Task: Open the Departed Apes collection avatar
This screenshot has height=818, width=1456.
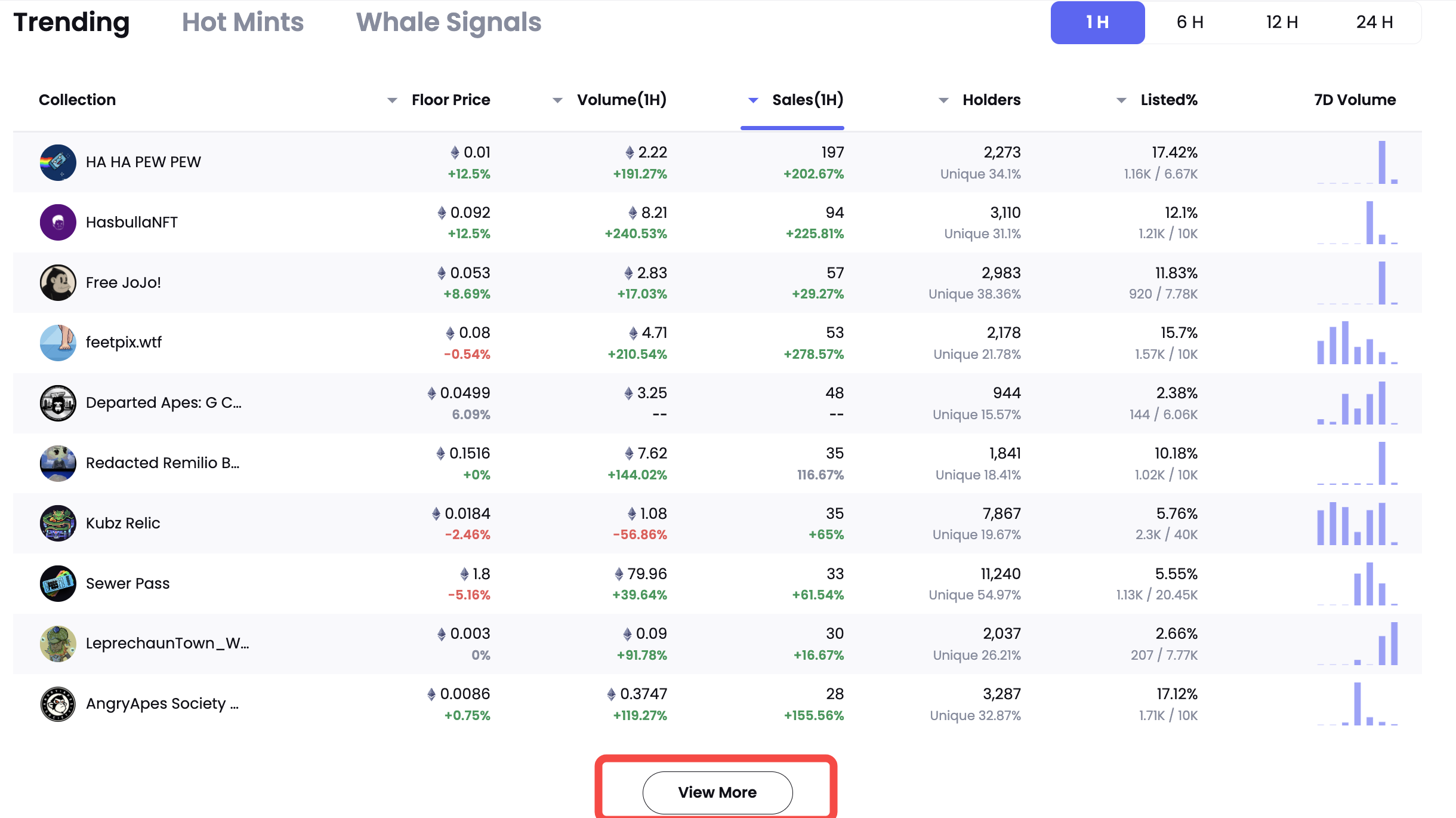Action: click(x=58, y=403)
